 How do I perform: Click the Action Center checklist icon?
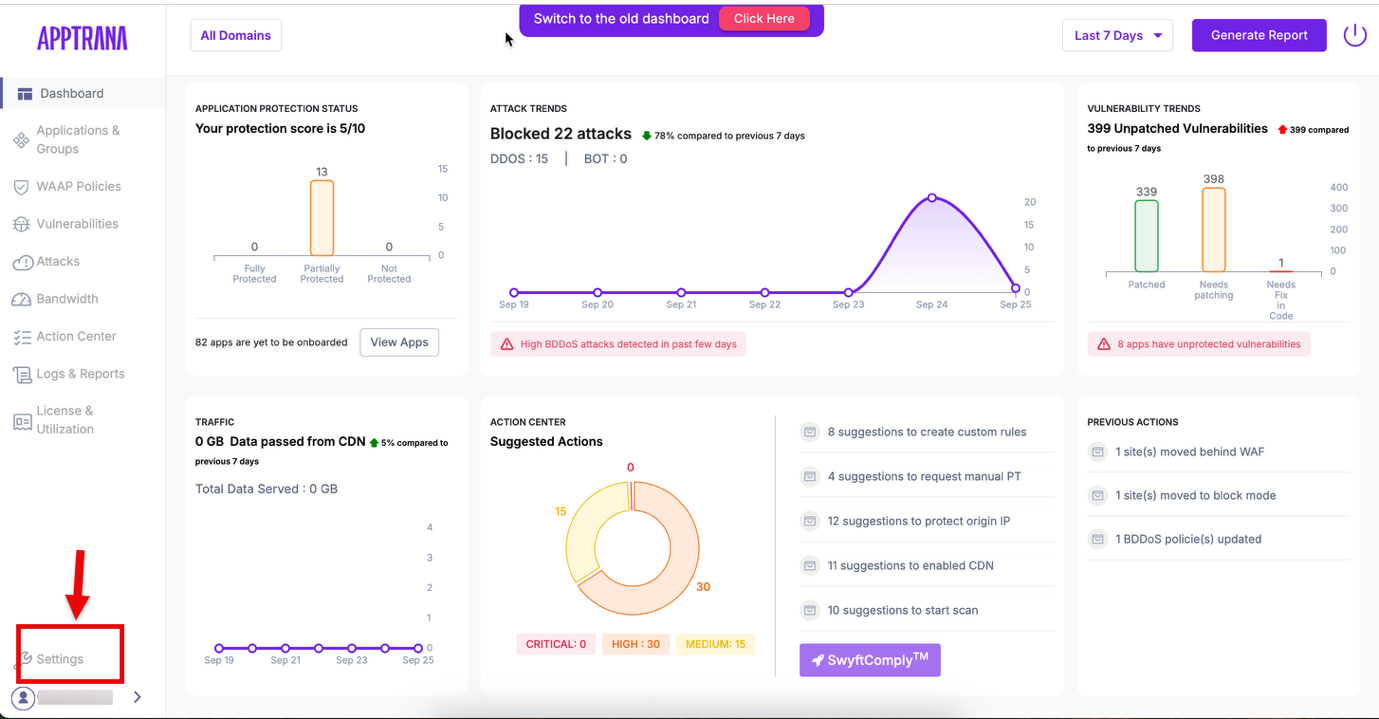click(21, 337)
